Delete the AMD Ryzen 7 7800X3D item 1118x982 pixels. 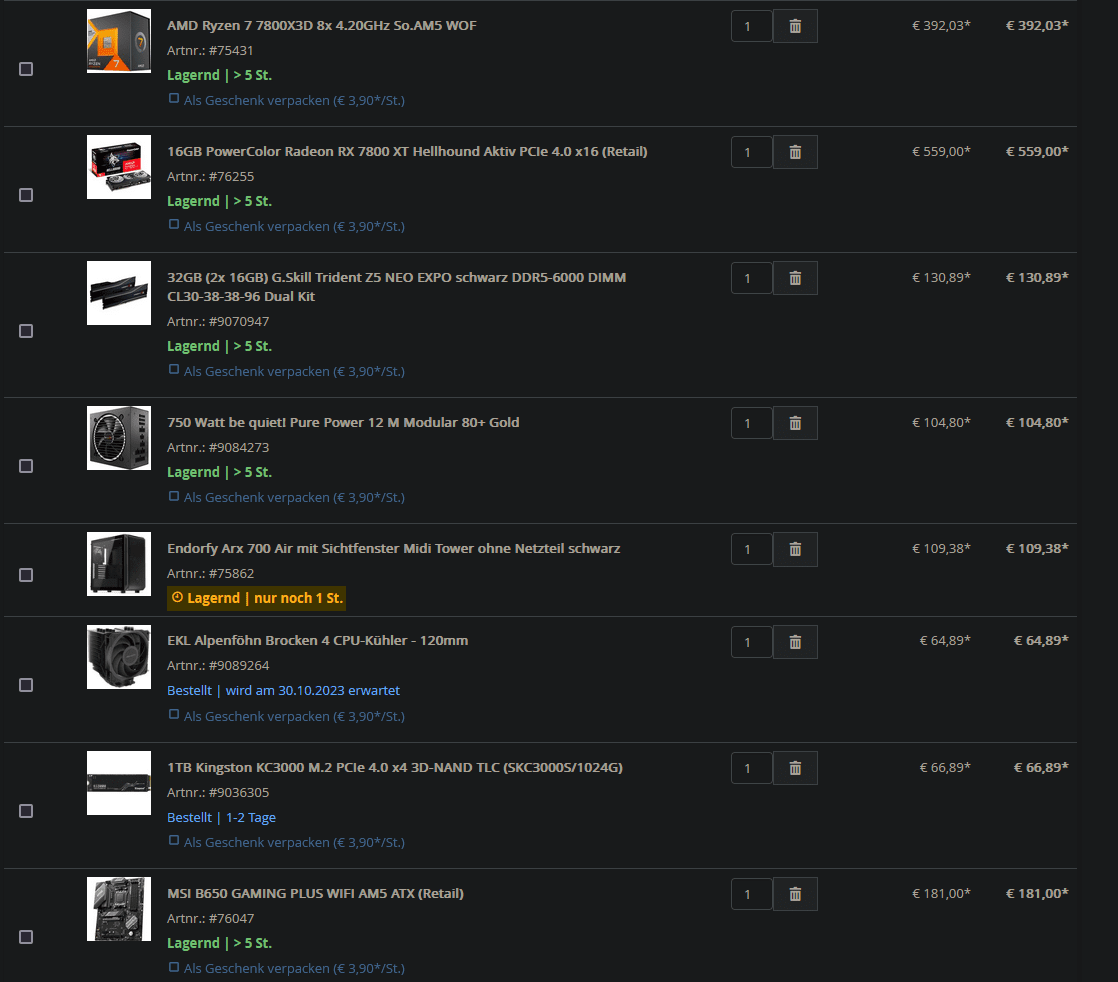(795, 26)
